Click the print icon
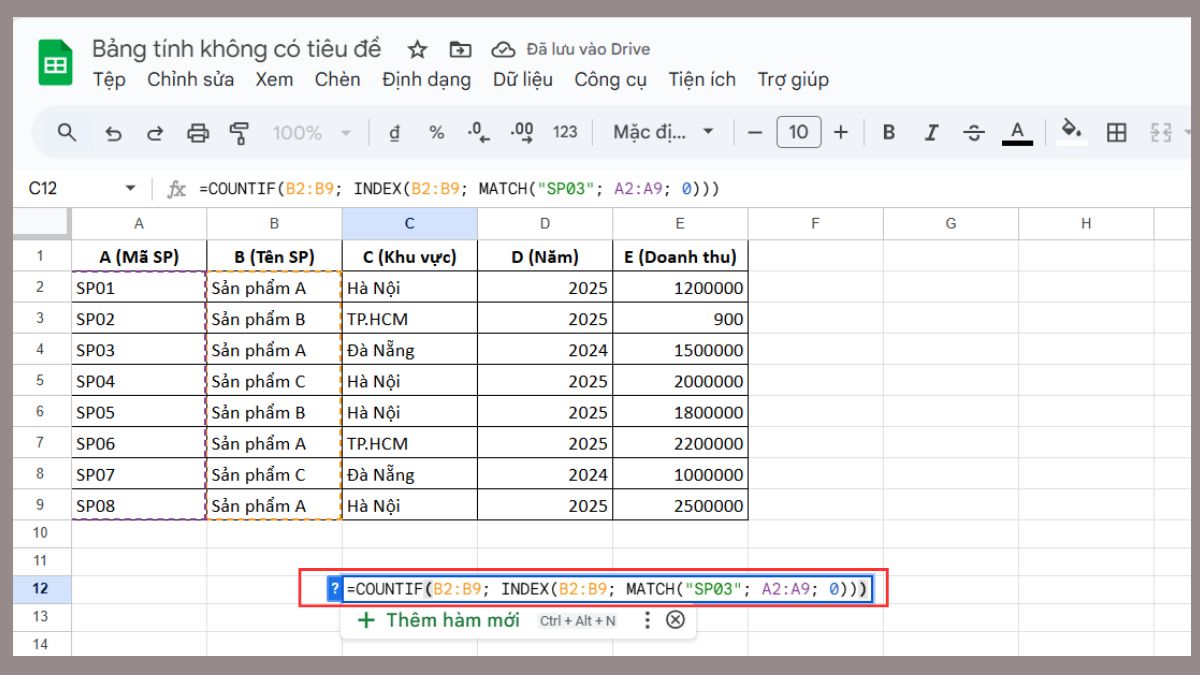Viewport: 1200px width, 675px height. pos(199,132)
